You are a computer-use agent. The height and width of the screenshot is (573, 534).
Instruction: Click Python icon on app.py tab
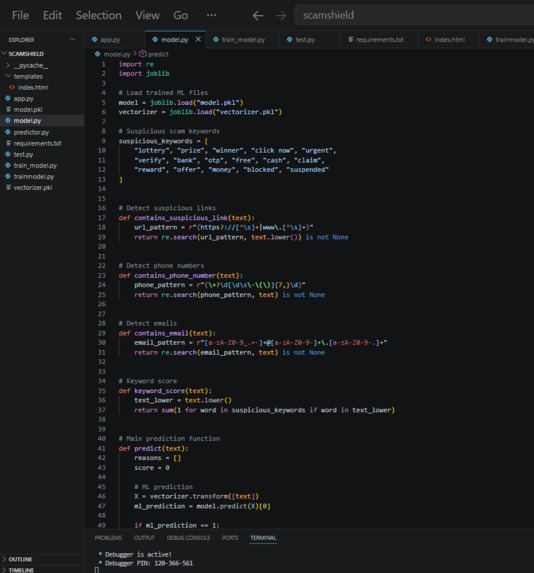(95, 39)
